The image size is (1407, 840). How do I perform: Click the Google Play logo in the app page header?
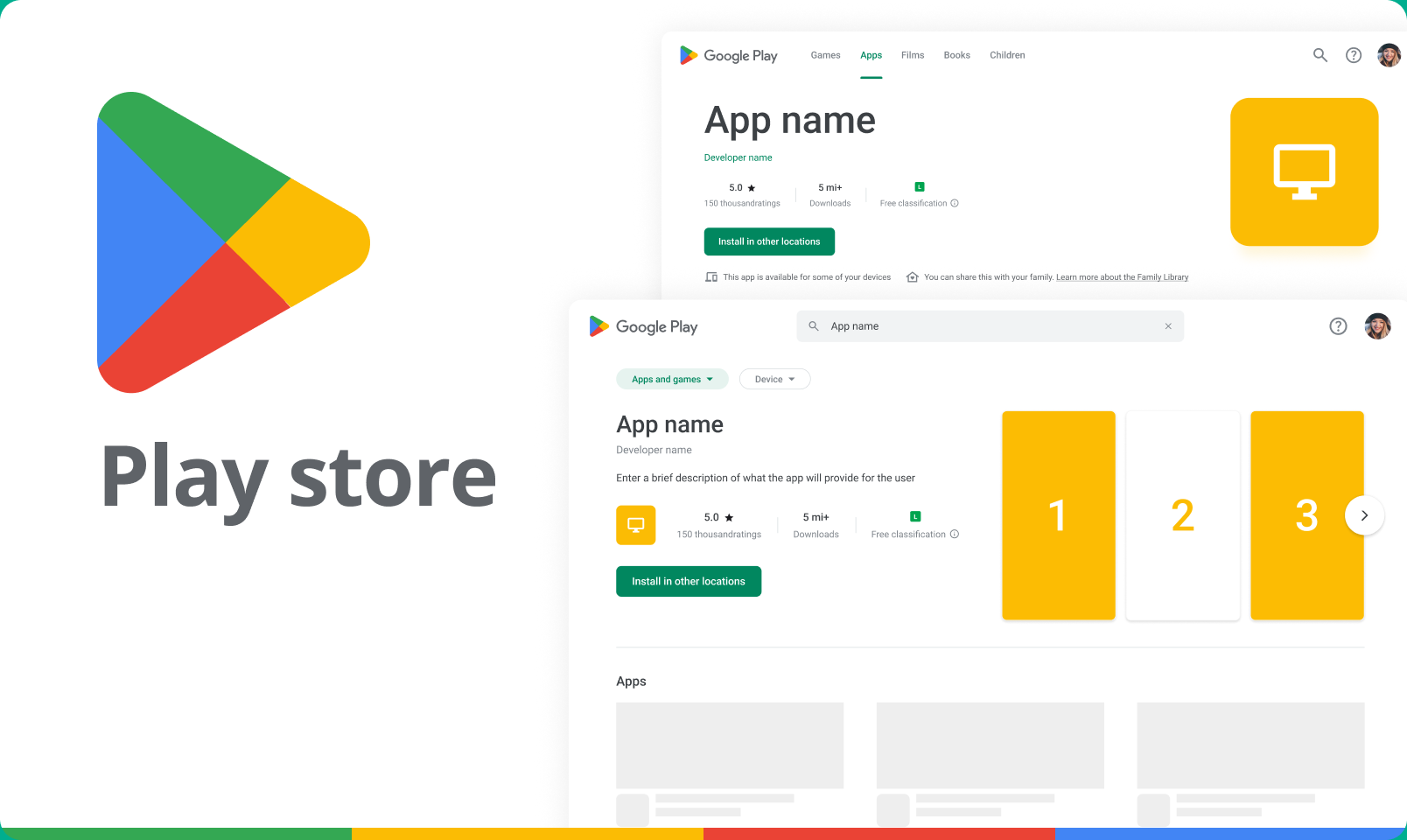click(x=728, y=55)
